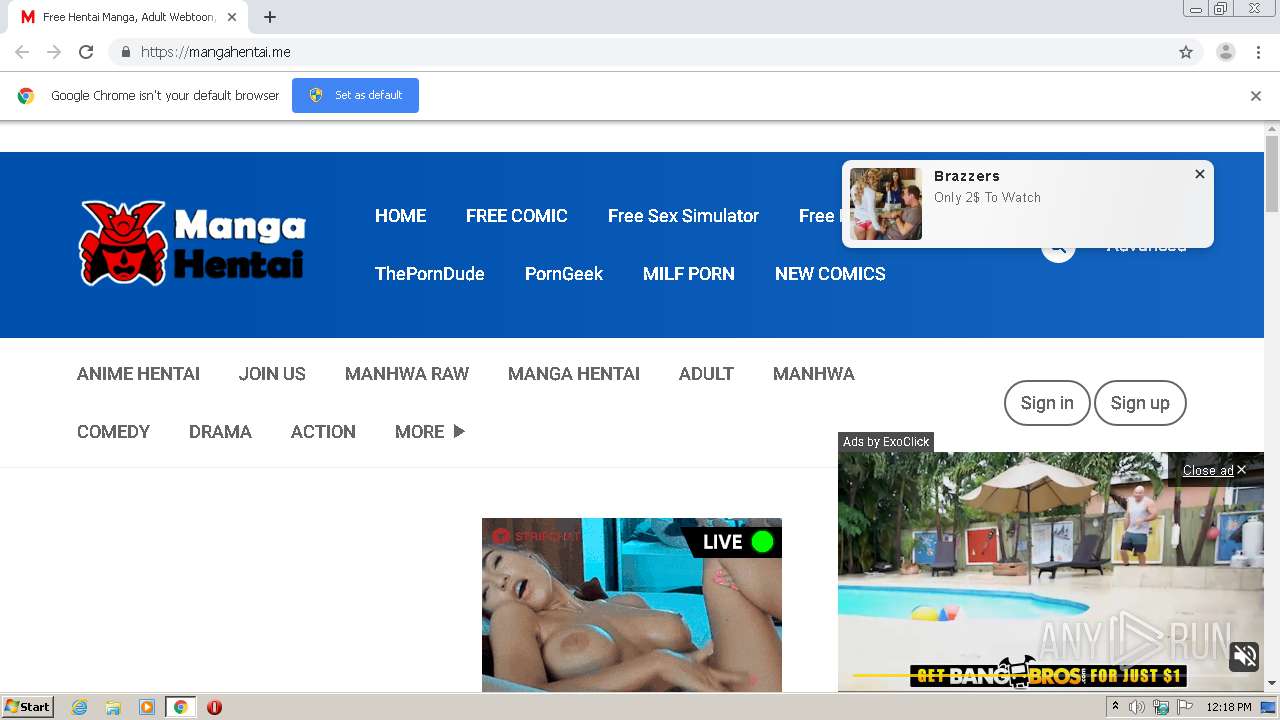
Task: Select MANHWA RAW category
Action: click(407, 374)
